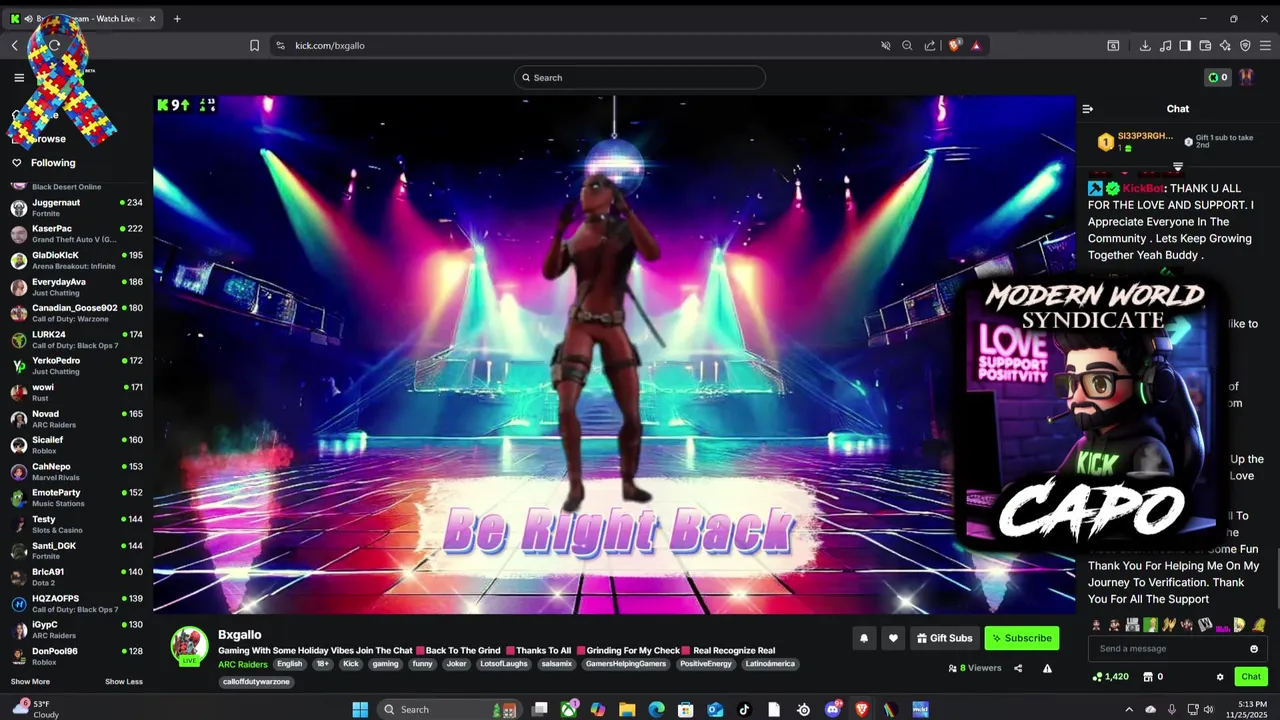Toggle the heart follow button

click(893, 638)
